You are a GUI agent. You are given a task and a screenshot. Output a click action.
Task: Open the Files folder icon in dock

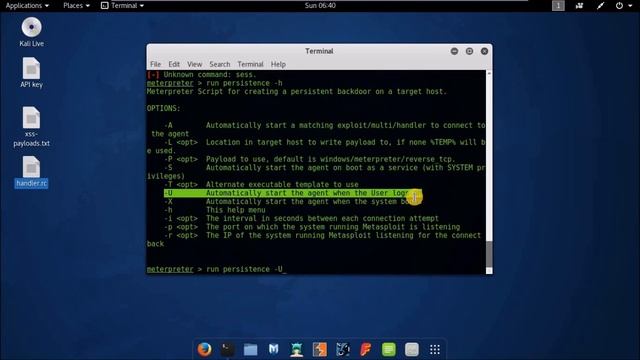(250, 349)
